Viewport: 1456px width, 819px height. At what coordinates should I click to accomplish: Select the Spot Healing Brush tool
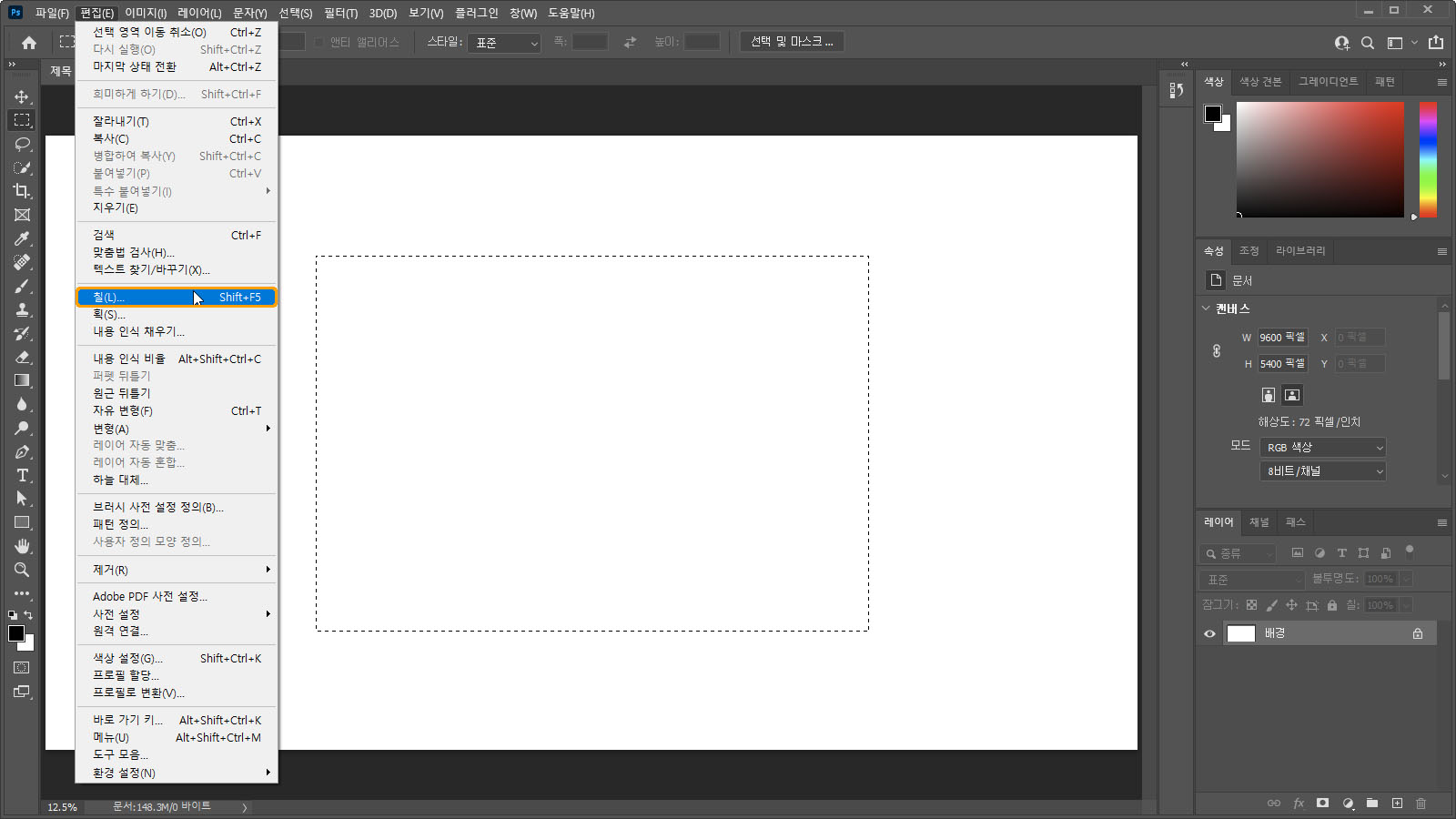pyautogui.click(x=22, y=262)
